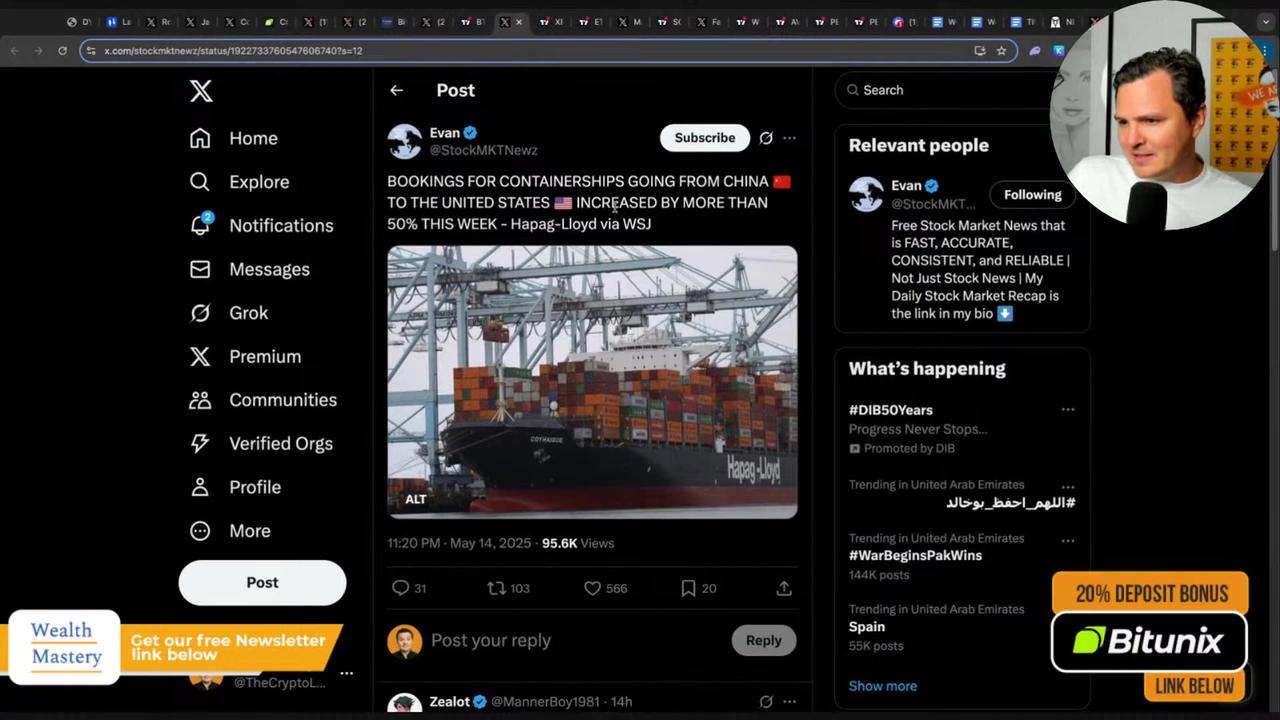Open Grok from the sidebar
The height and width of the screenshot is (720, 1280).
point(228,313)
